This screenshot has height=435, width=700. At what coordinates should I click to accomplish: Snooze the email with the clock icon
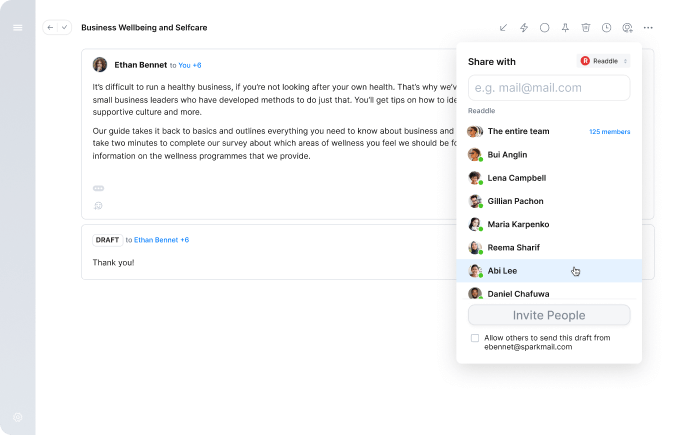pyautogui.click(x=606, y=28)
